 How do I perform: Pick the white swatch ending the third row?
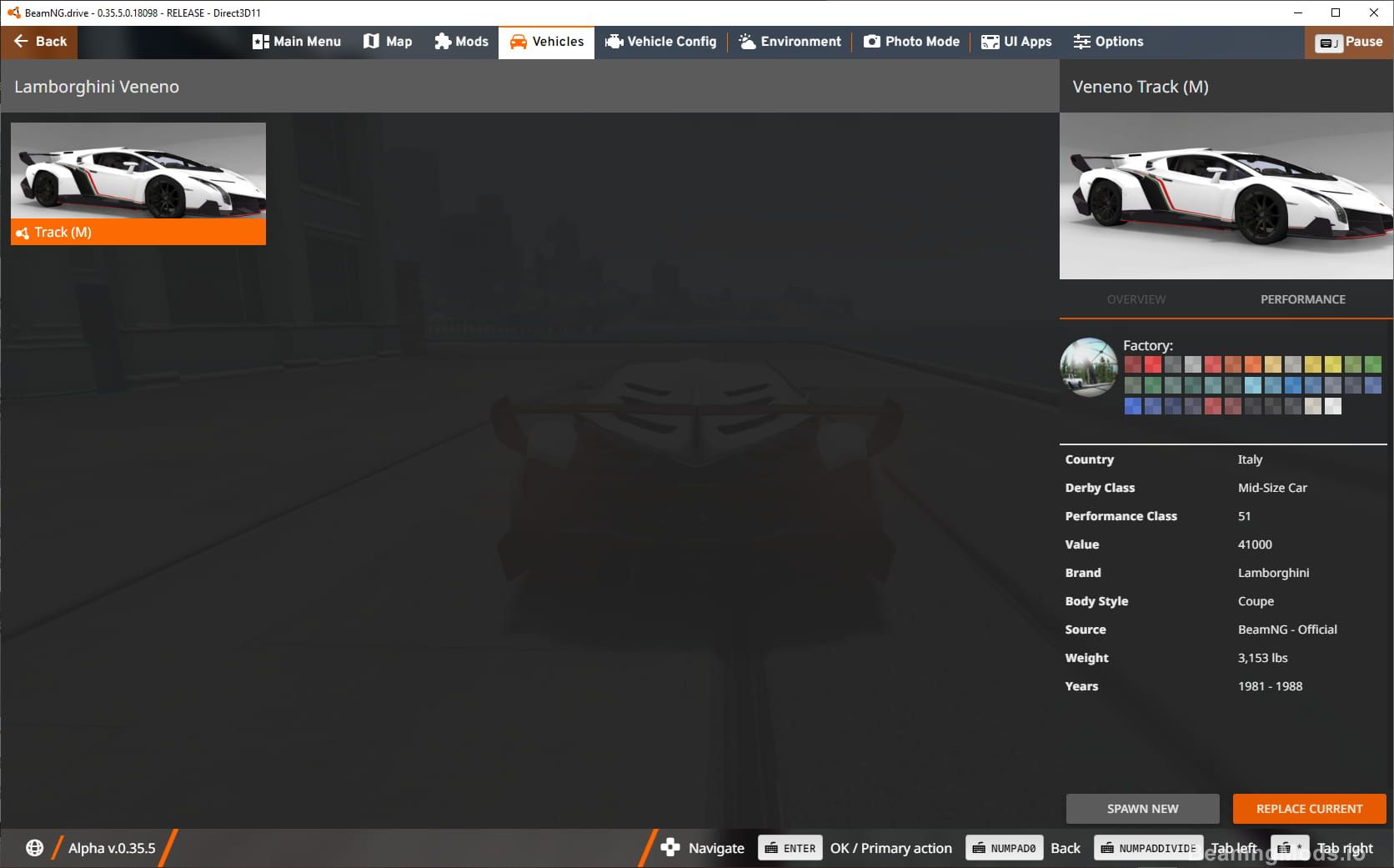[1333, 406]
